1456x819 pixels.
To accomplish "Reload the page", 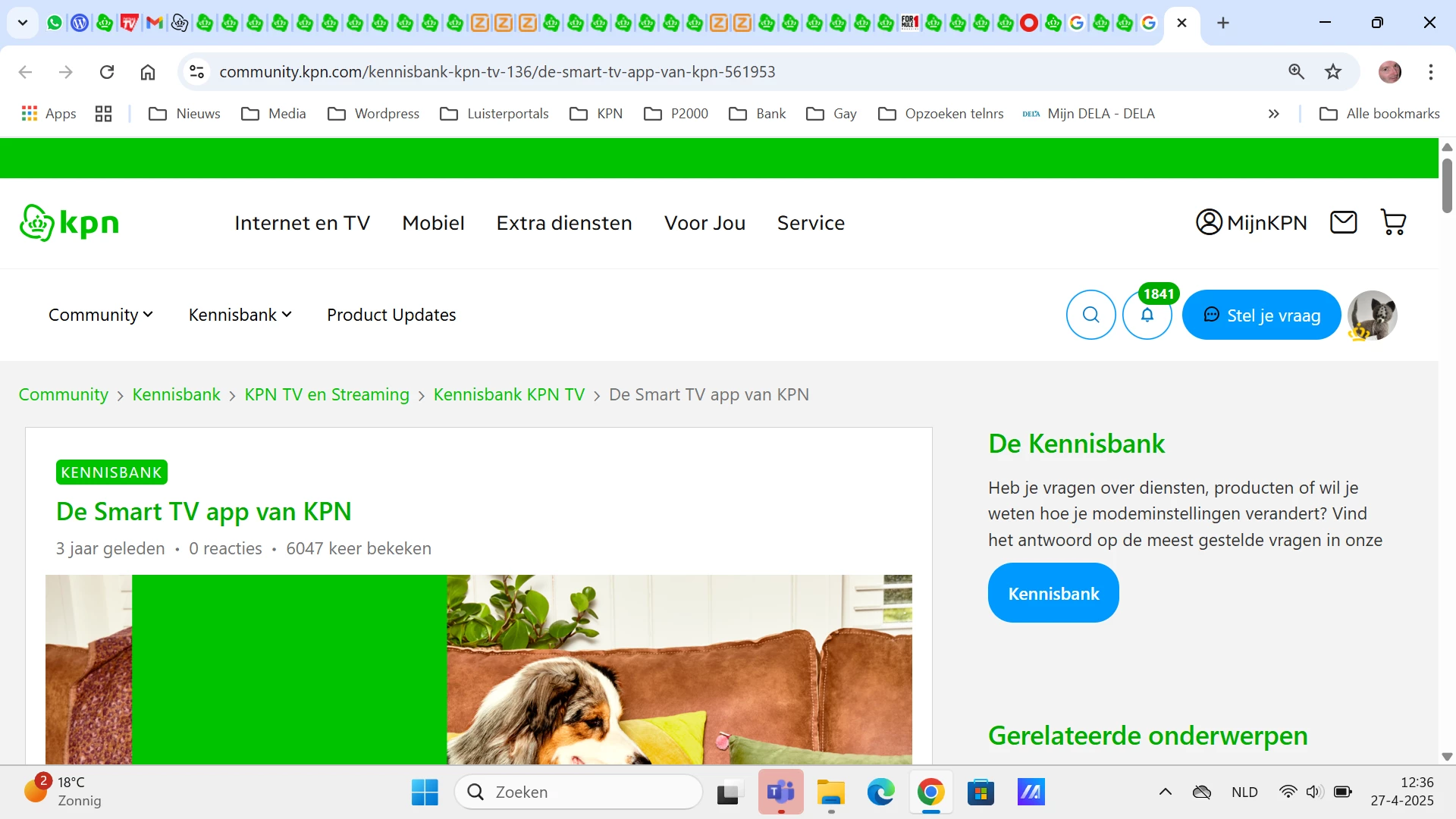I will coord(107,72).
